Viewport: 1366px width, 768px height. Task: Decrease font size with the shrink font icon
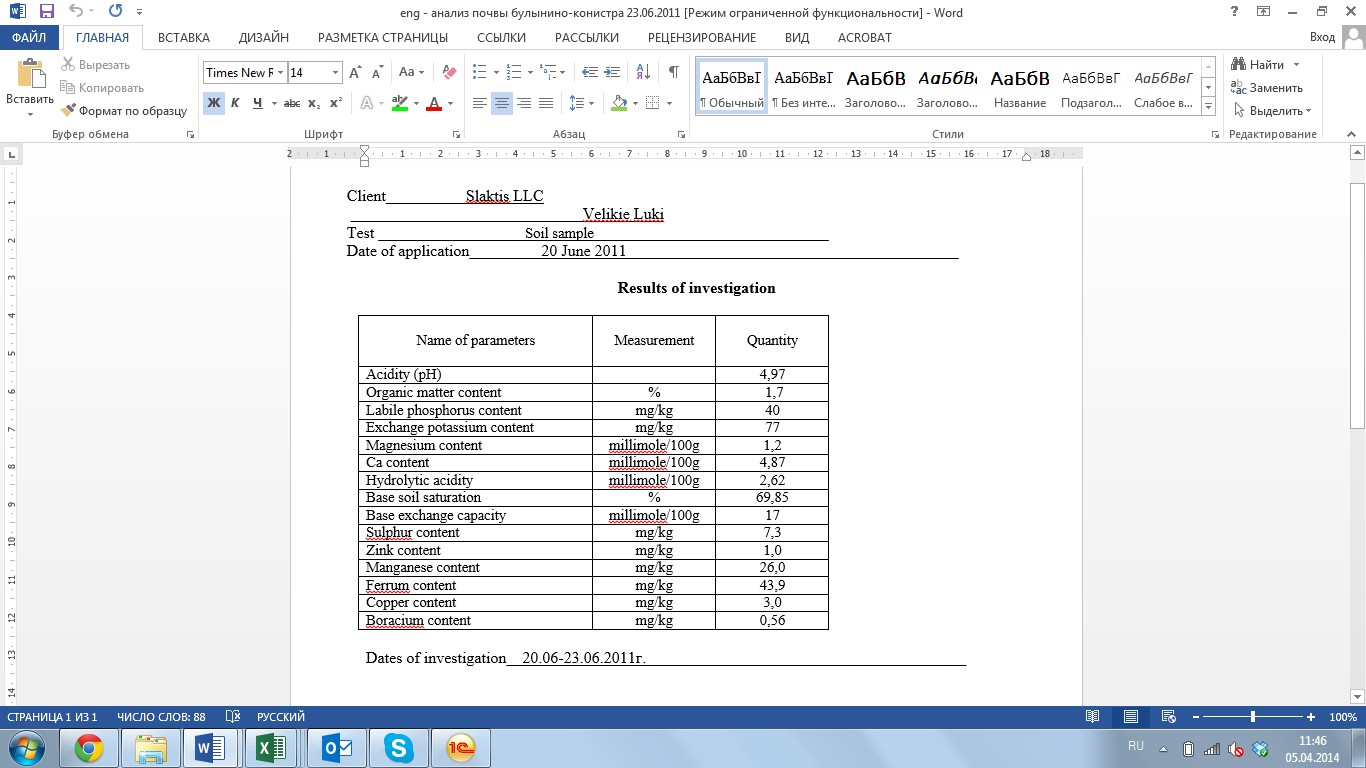[377, 72]
